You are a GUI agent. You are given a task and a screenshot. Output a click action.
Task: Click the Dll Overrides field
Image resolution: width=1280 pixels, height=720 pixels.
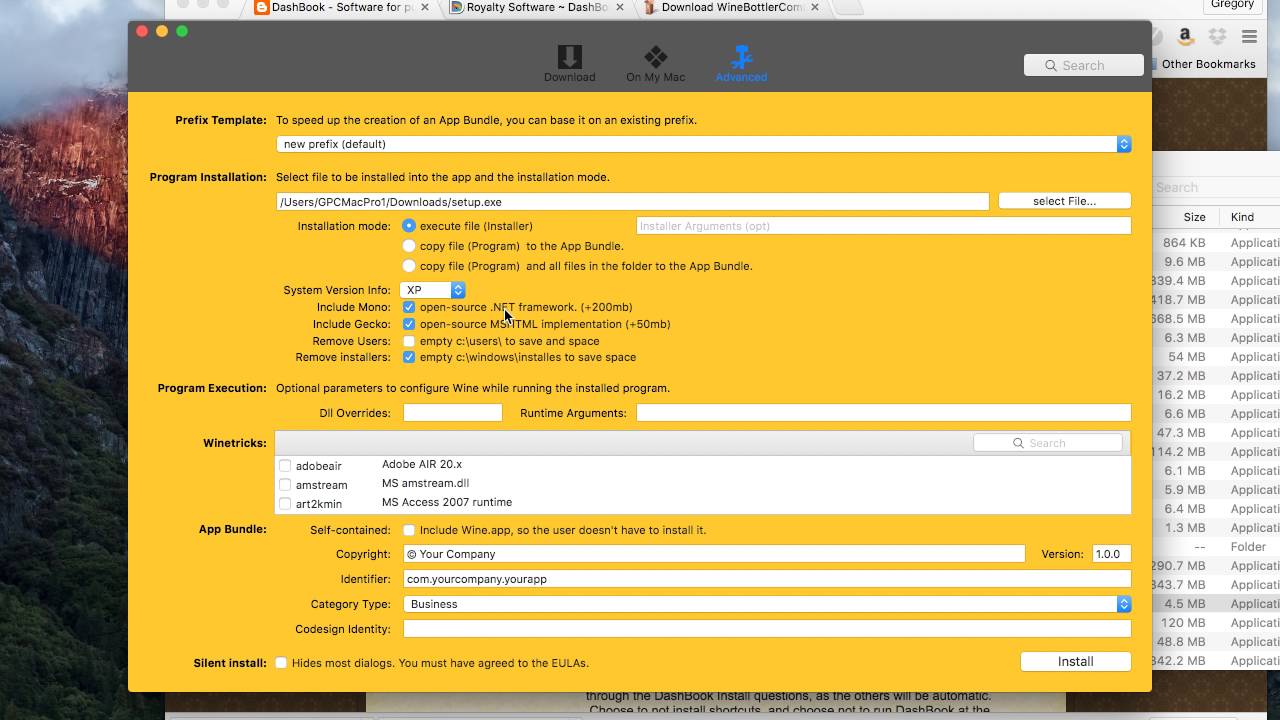(x=452, y=413)
